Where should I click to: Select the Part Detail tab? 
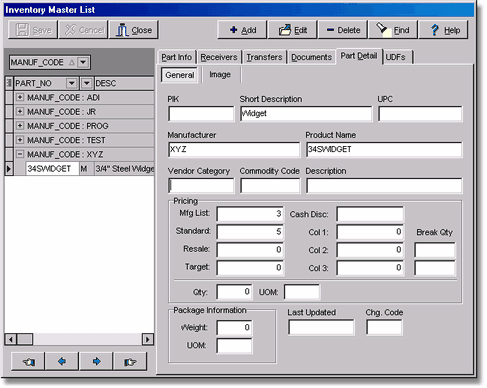(x=359, y=56)
